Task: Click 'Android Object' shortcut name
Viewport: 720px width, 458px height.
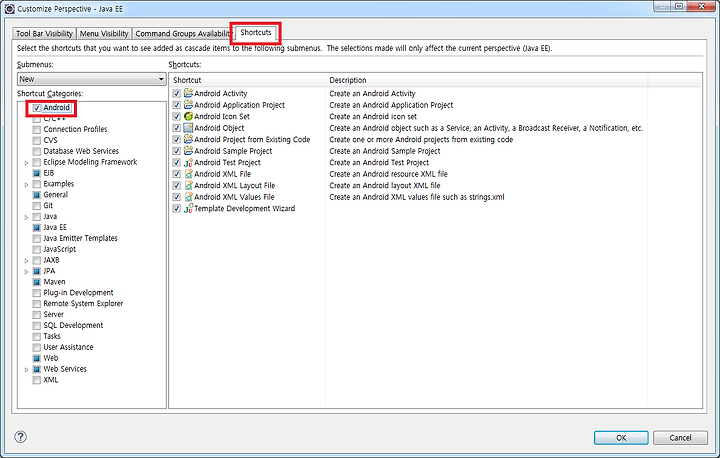Action: click(219, 128)
